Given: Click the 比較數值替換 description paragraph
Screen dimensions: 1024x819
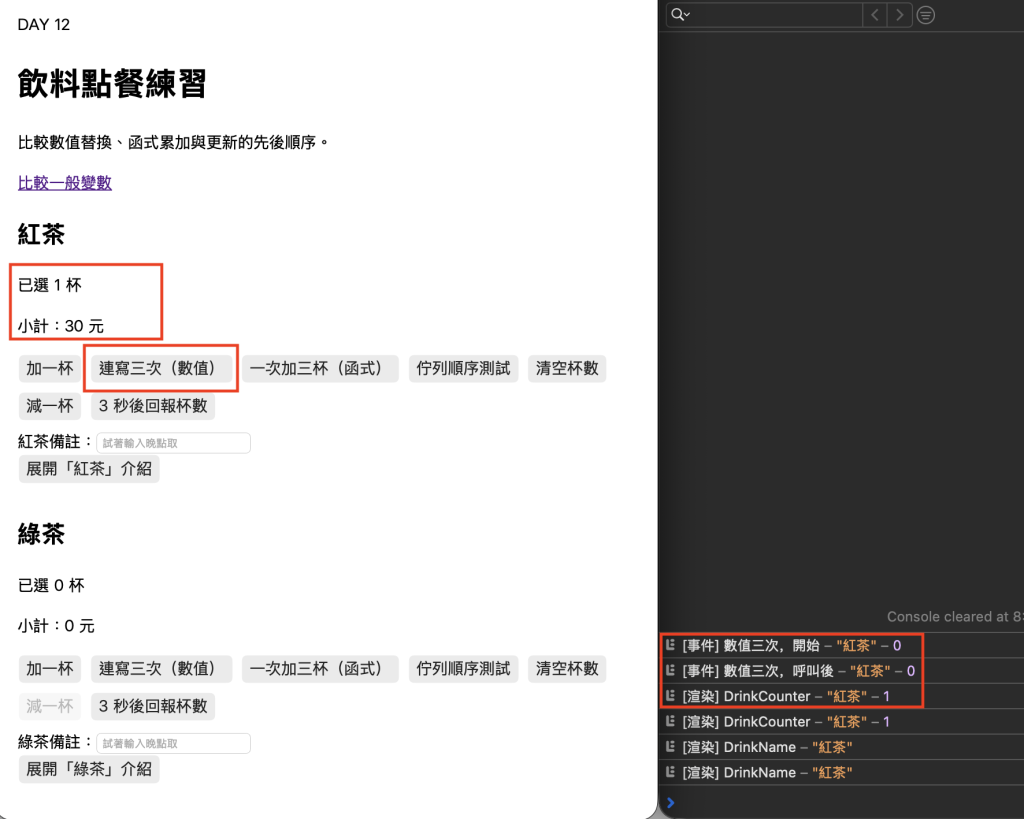Looking at the screenshot, I should tap(173, 142).
